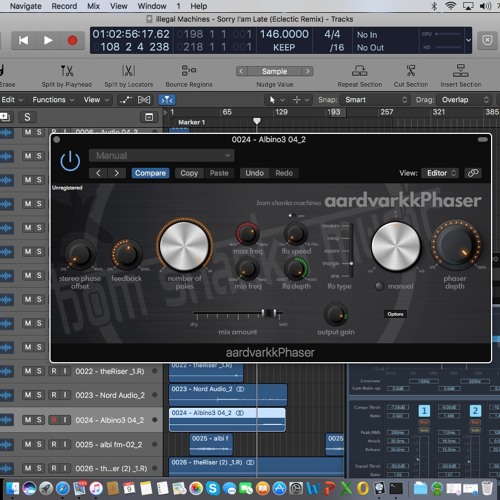Screen dimensions: 500x500
Task: Open the Bluetooth status menu
Action: pyautogui.click(x=434, y=6)
